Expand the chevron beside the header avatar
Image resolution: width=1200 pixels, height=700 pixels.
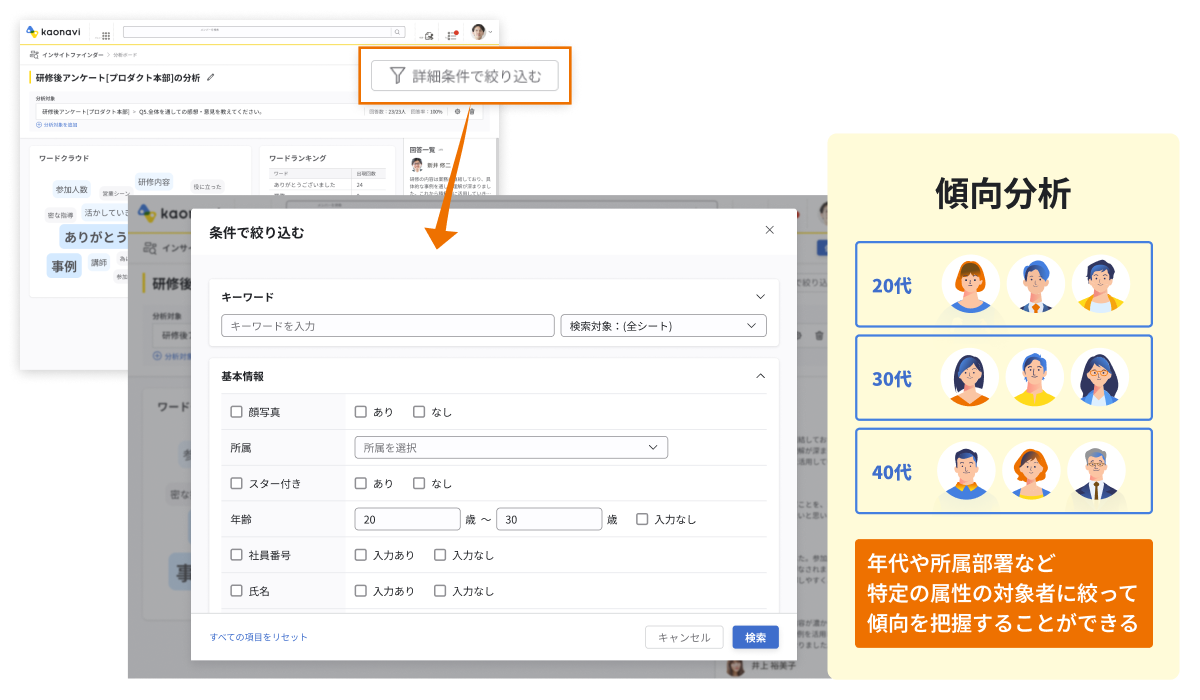point(490,33)
